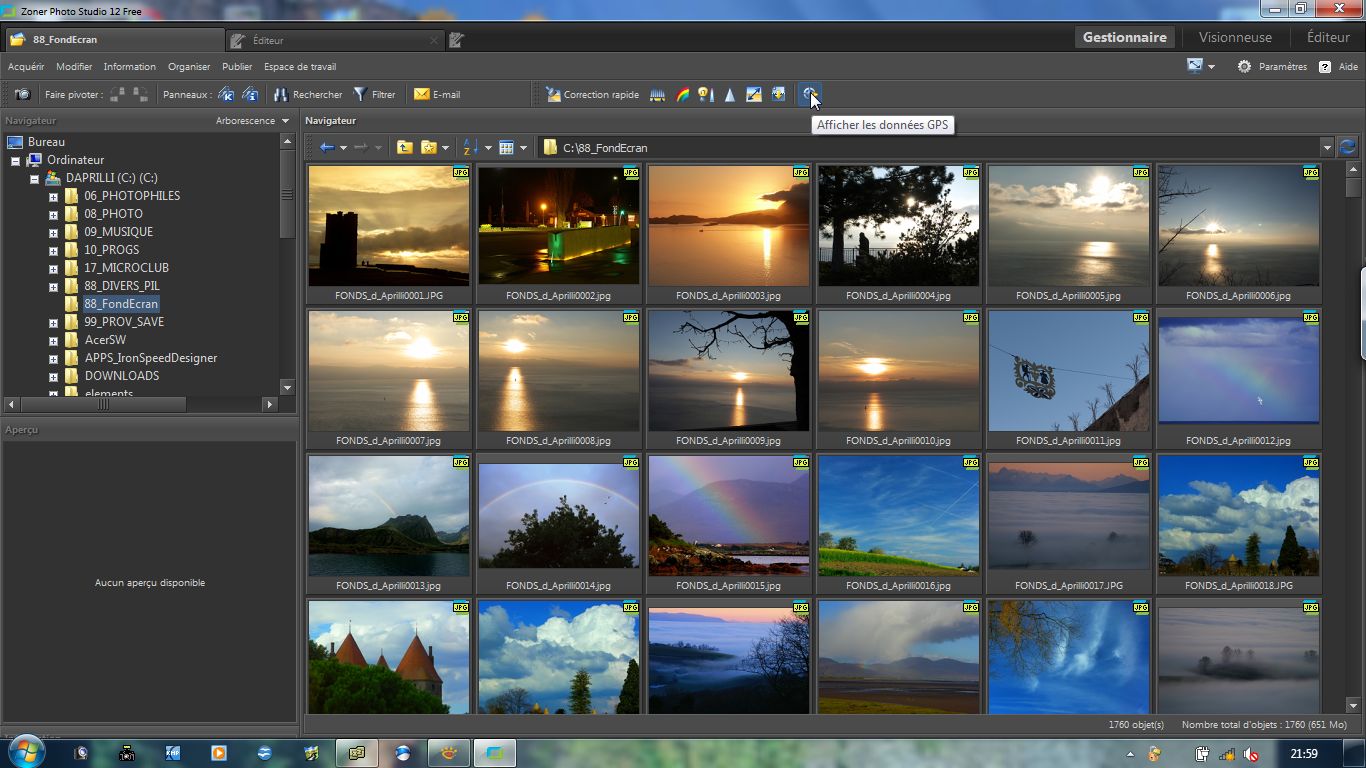Expand the 06_PHOTOPHILES folder node
Viewport: 1366px width, 768px height.
click(x=53, y=196)
